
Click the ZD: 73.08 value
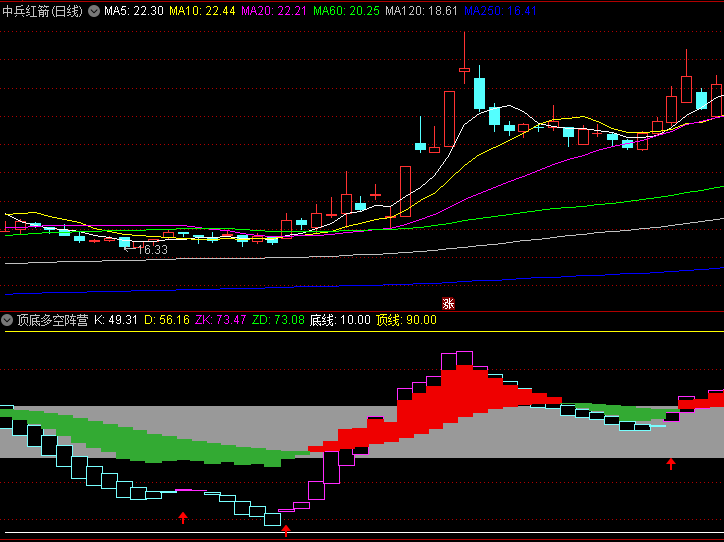278,320
